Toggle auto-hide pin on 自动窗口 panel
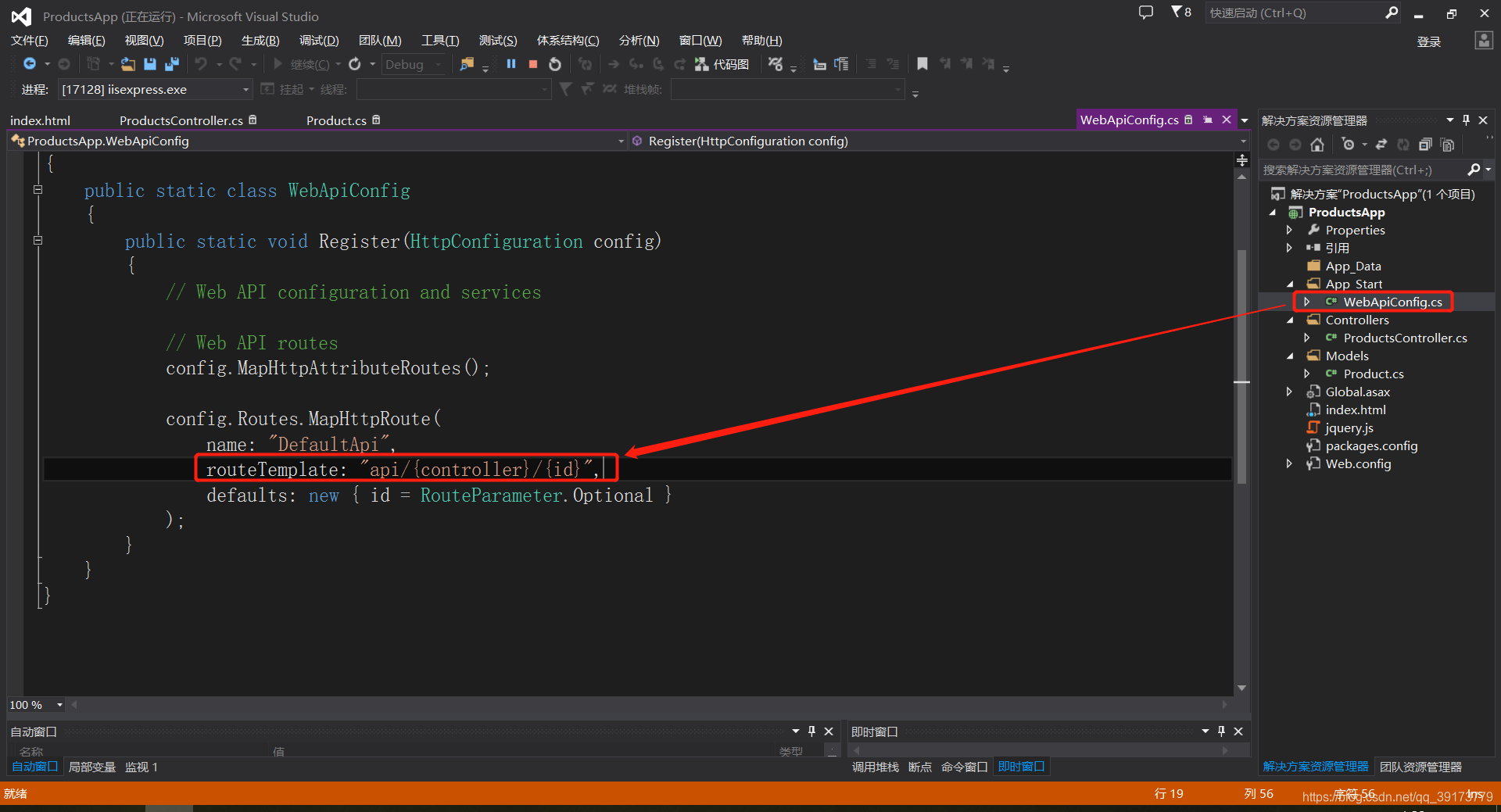The image size is (1501, 812). (x=811, y=731)
